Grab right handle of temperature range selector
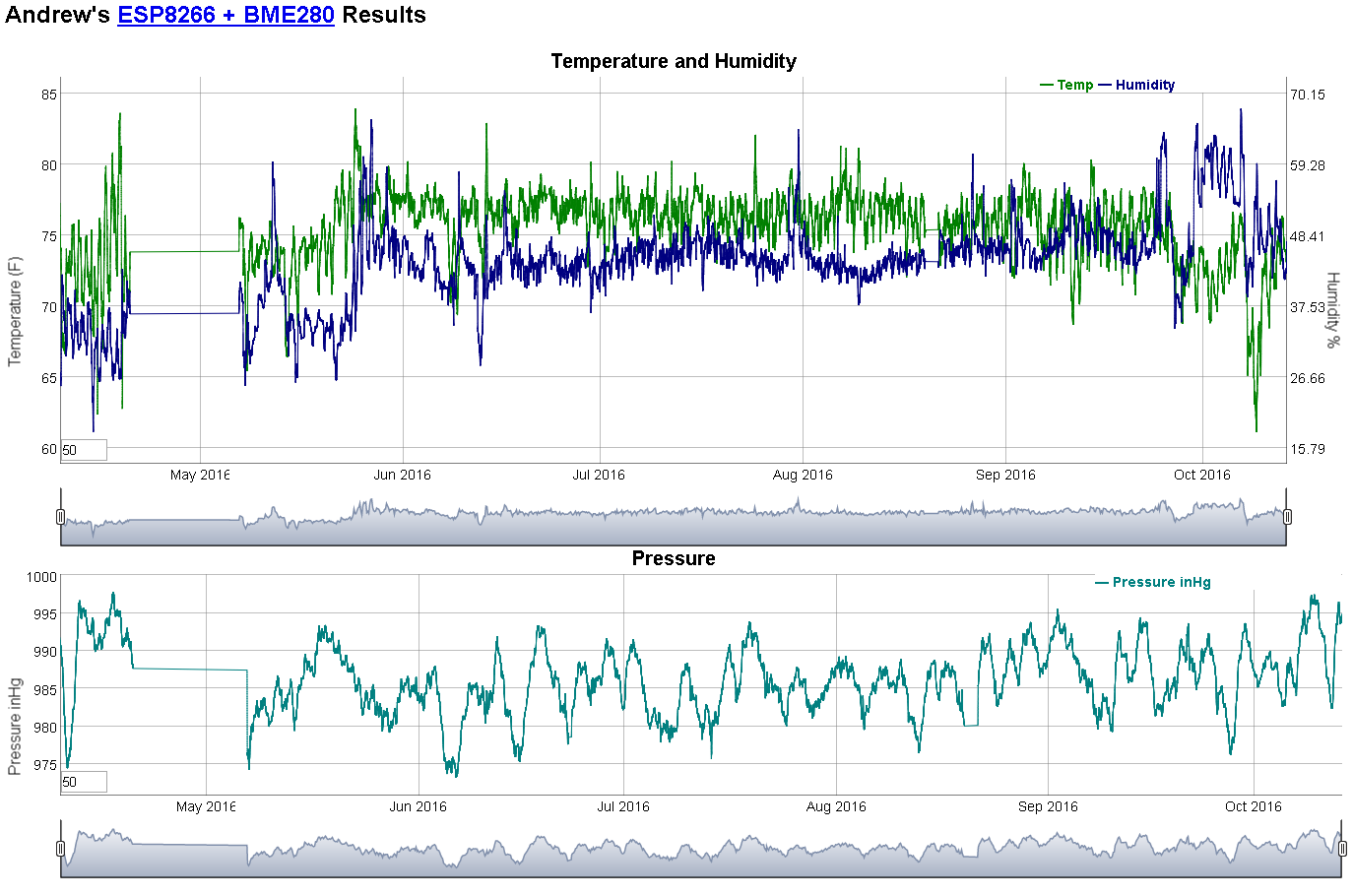This screenshot has height=896, width=1353. click(x=1287, y=517)
